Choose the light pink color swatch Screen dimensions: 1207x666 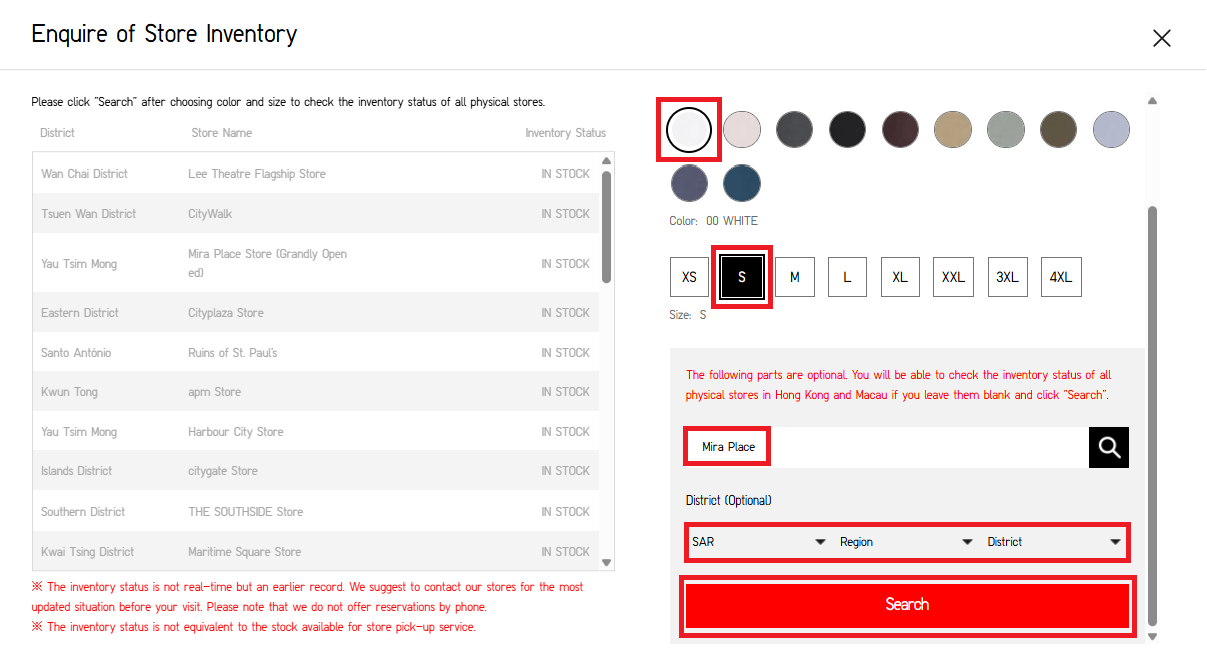coord(742,129)
